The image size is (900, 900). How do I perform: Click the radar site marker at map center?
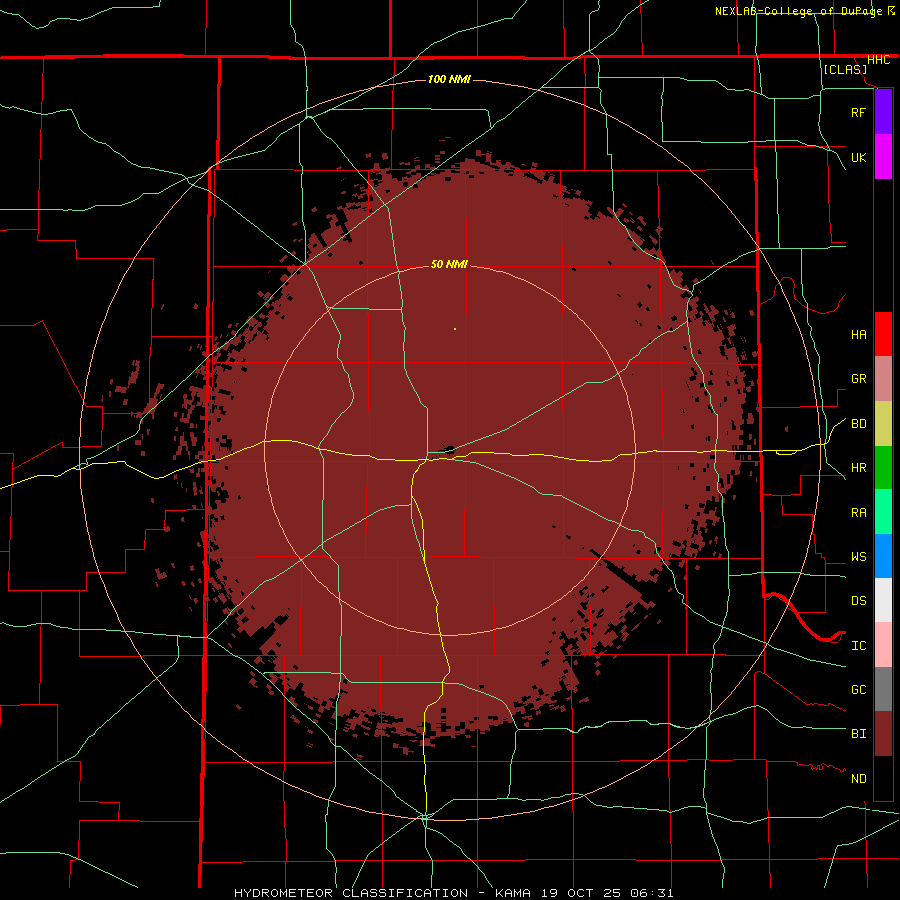tap(449, 450)
